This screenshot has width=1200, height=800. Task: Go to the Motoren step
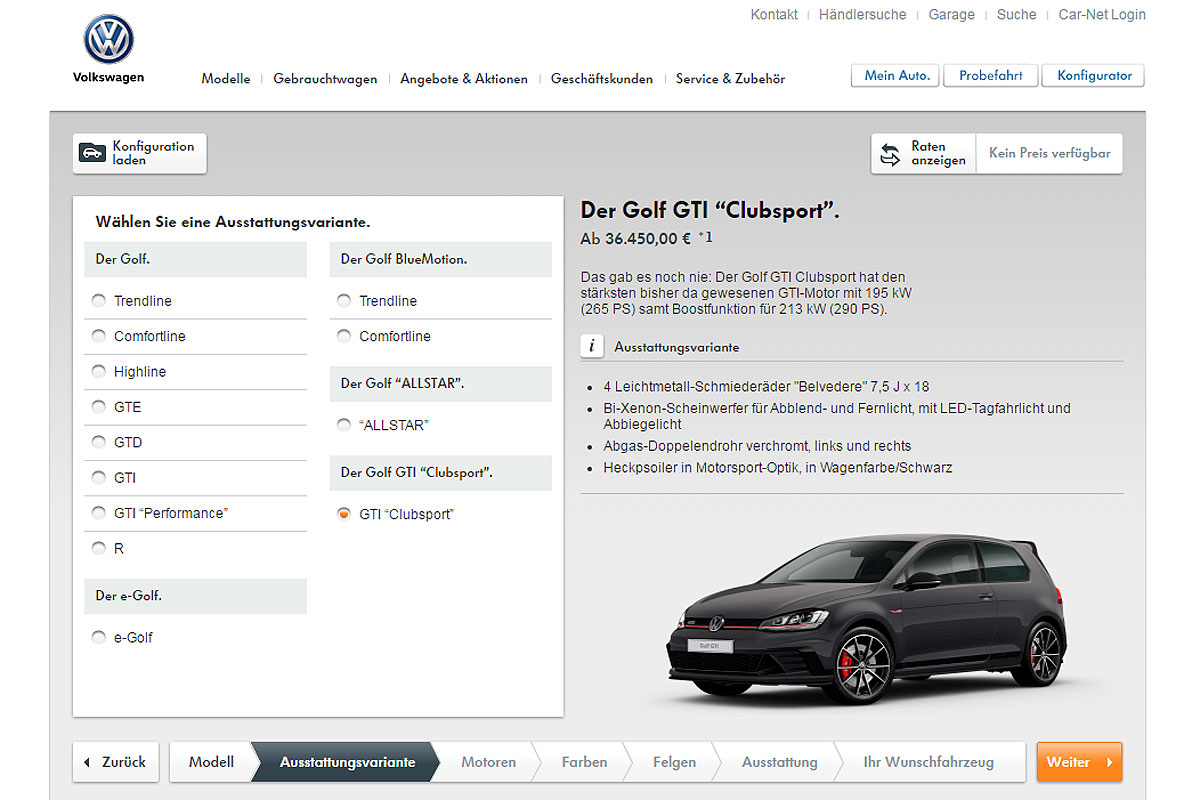click(x=488, y=762)
